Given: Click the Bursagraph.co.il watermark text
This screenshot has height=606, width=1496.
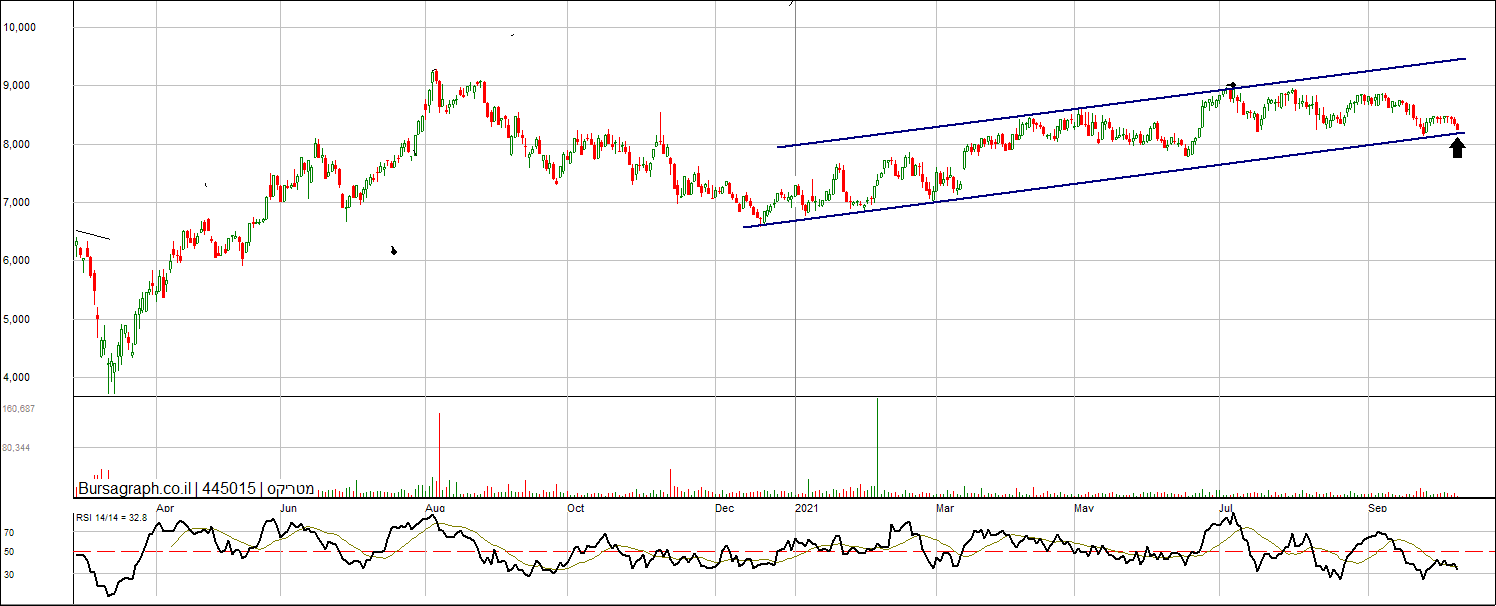Looking at the screenshot, I should 134,488.
